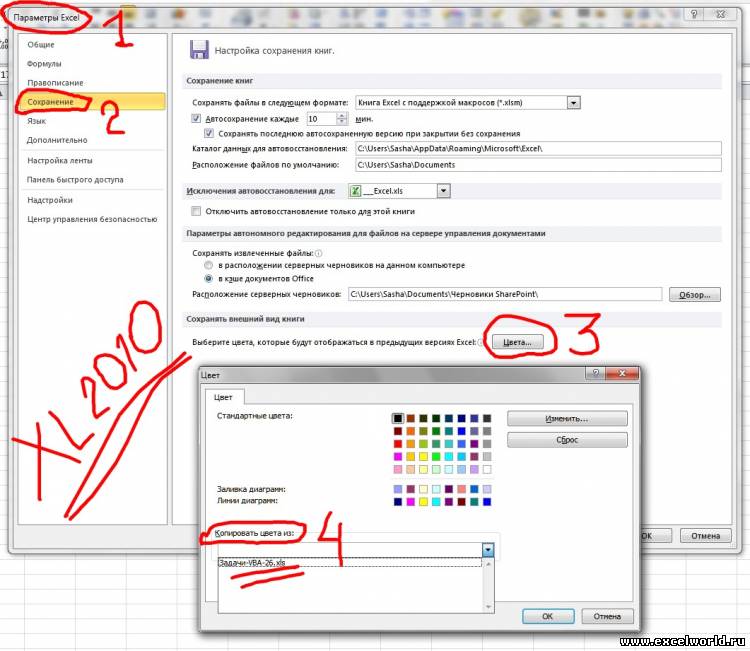Open the Язык options category
Screen dimensions: 750x651
coord(36,121)
